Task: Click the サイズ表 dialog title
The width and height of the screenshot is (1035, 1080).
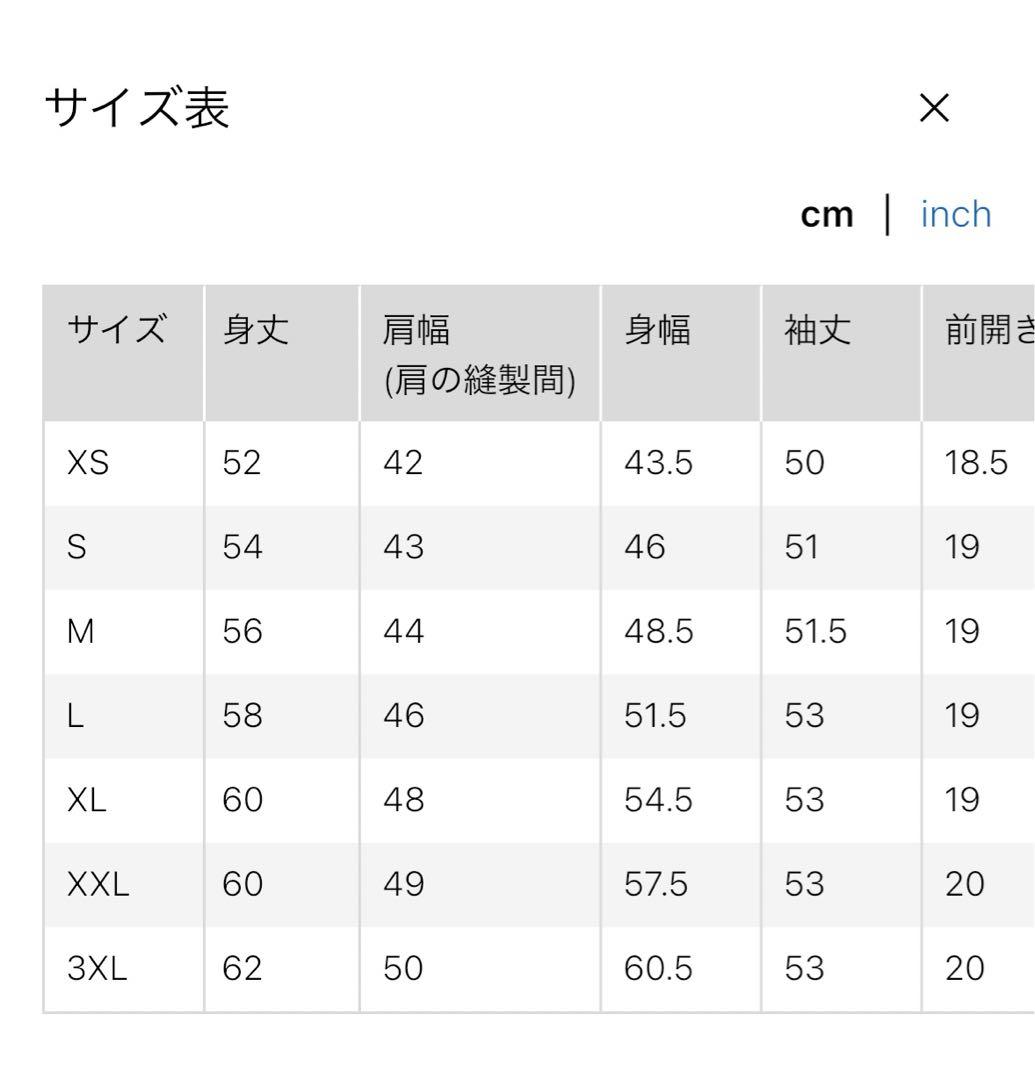Action: point(137,108)
